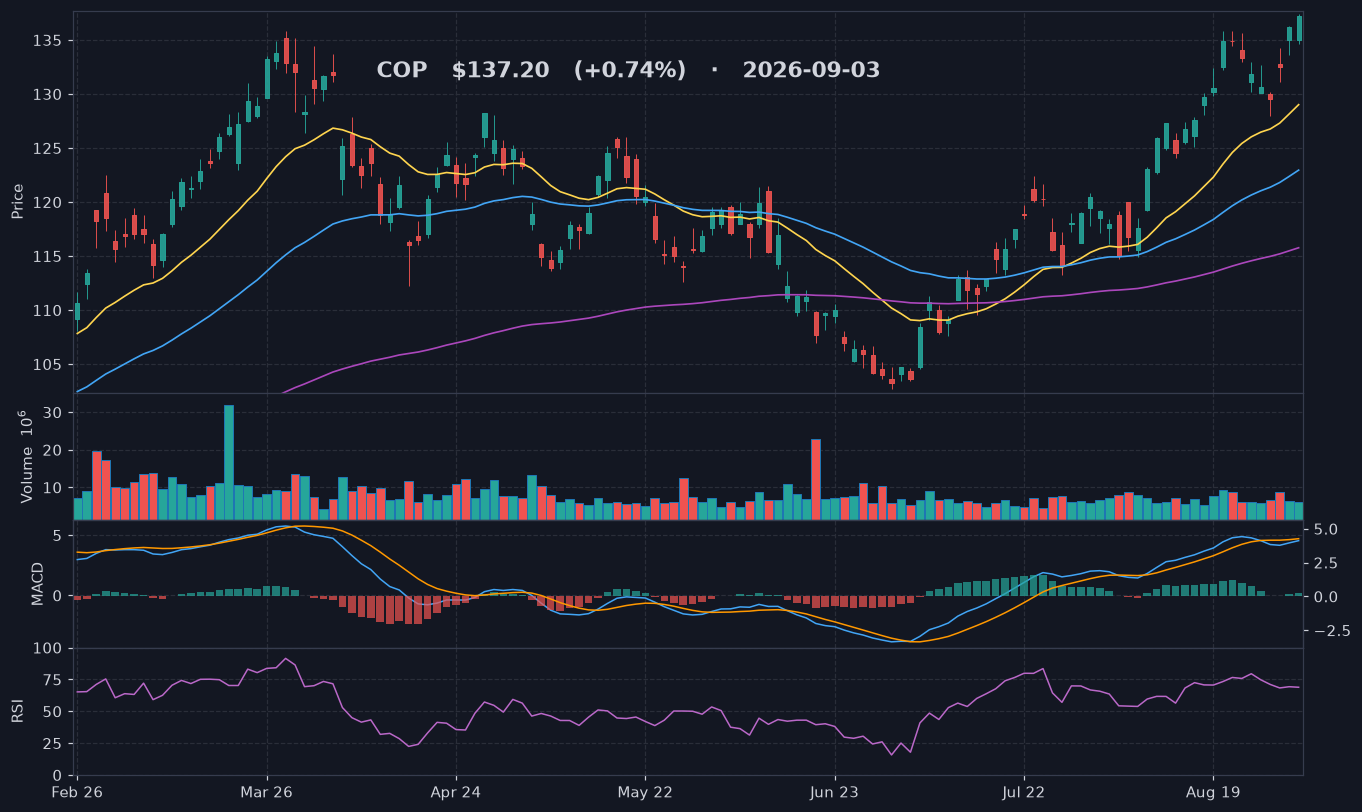Select the 125 tick on the Price axis
The image size is (1362, 812).
click(49, 149)
